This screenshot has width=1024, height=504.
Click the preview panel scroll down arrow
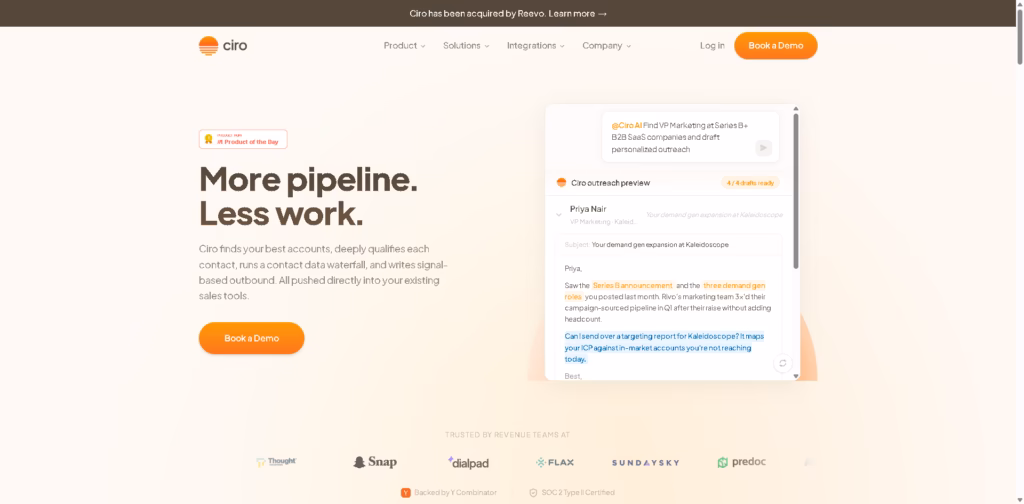(795, 376)
